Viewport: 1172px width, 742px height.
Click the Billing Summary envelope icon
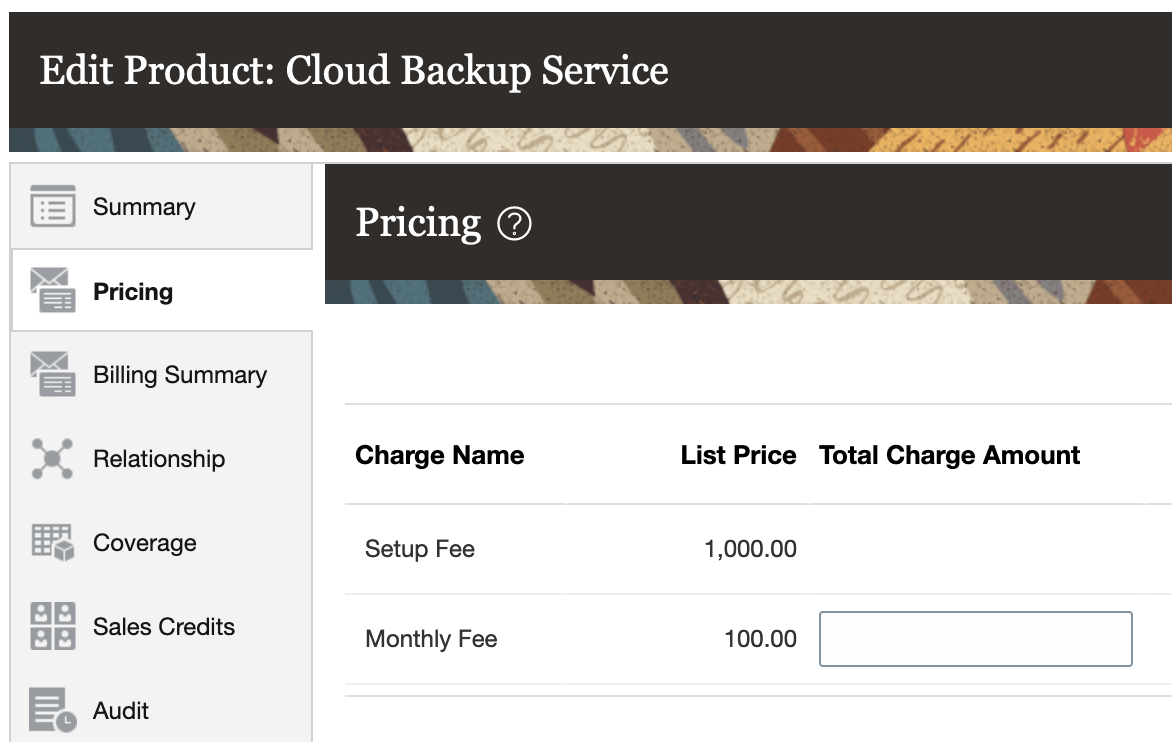pyautogui.click(x=53, y=374)
